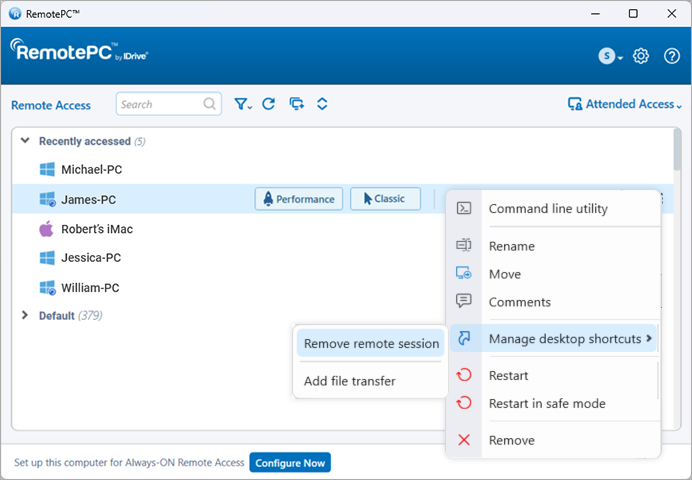Click the expand/collapse all arrows icon

(322, 104)
